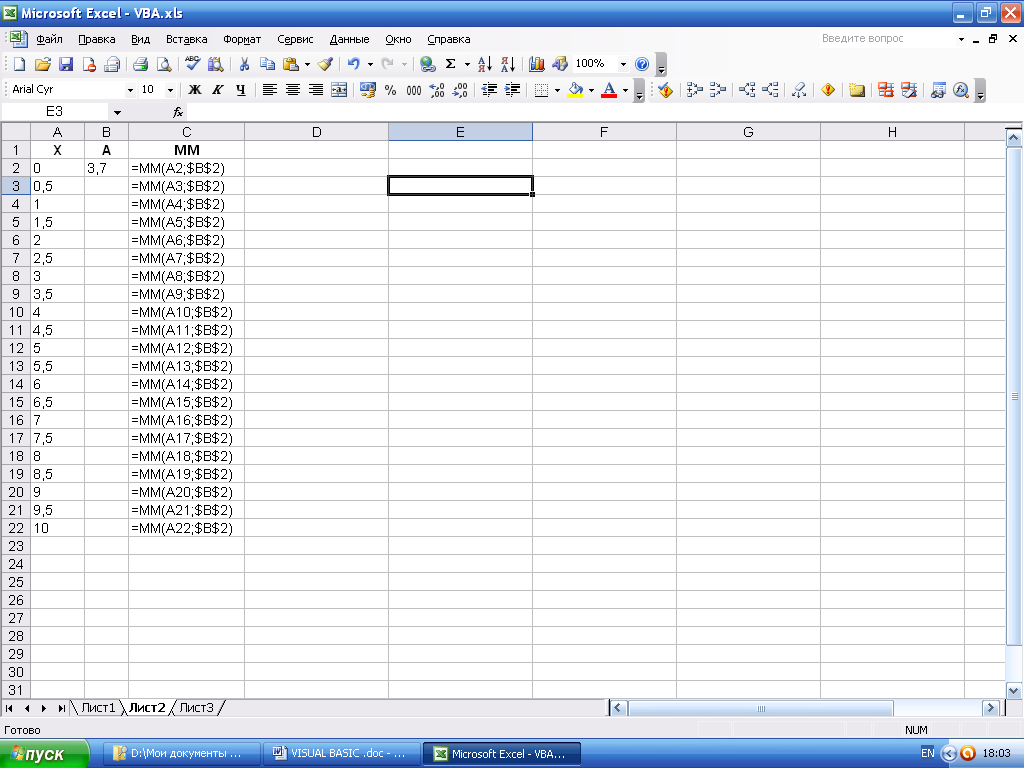This screenshot has height=768, width=1024.
Task: Select entire row 10 header
Action: tap(16, 312)
